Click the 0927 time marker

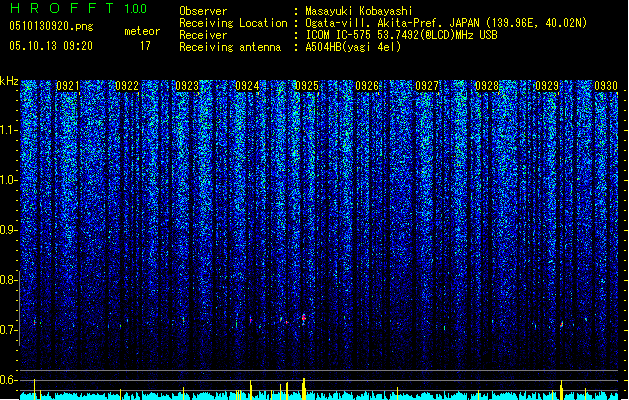pos(427,86)
